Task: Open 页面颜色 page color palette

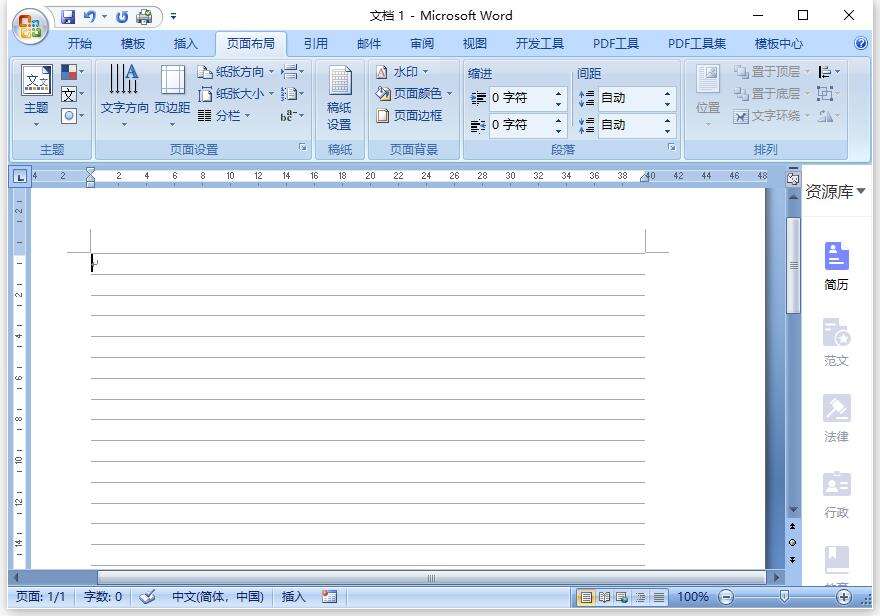Action: point(414,94)
